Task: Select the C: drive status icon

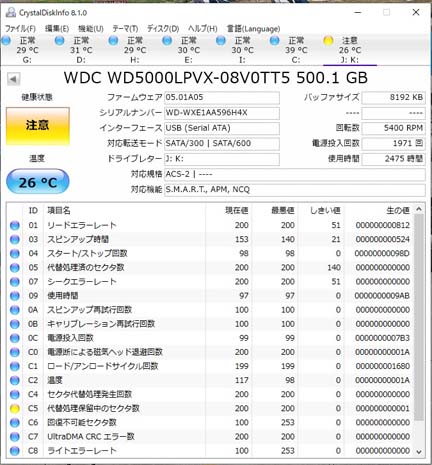Action: click(274, 41)
